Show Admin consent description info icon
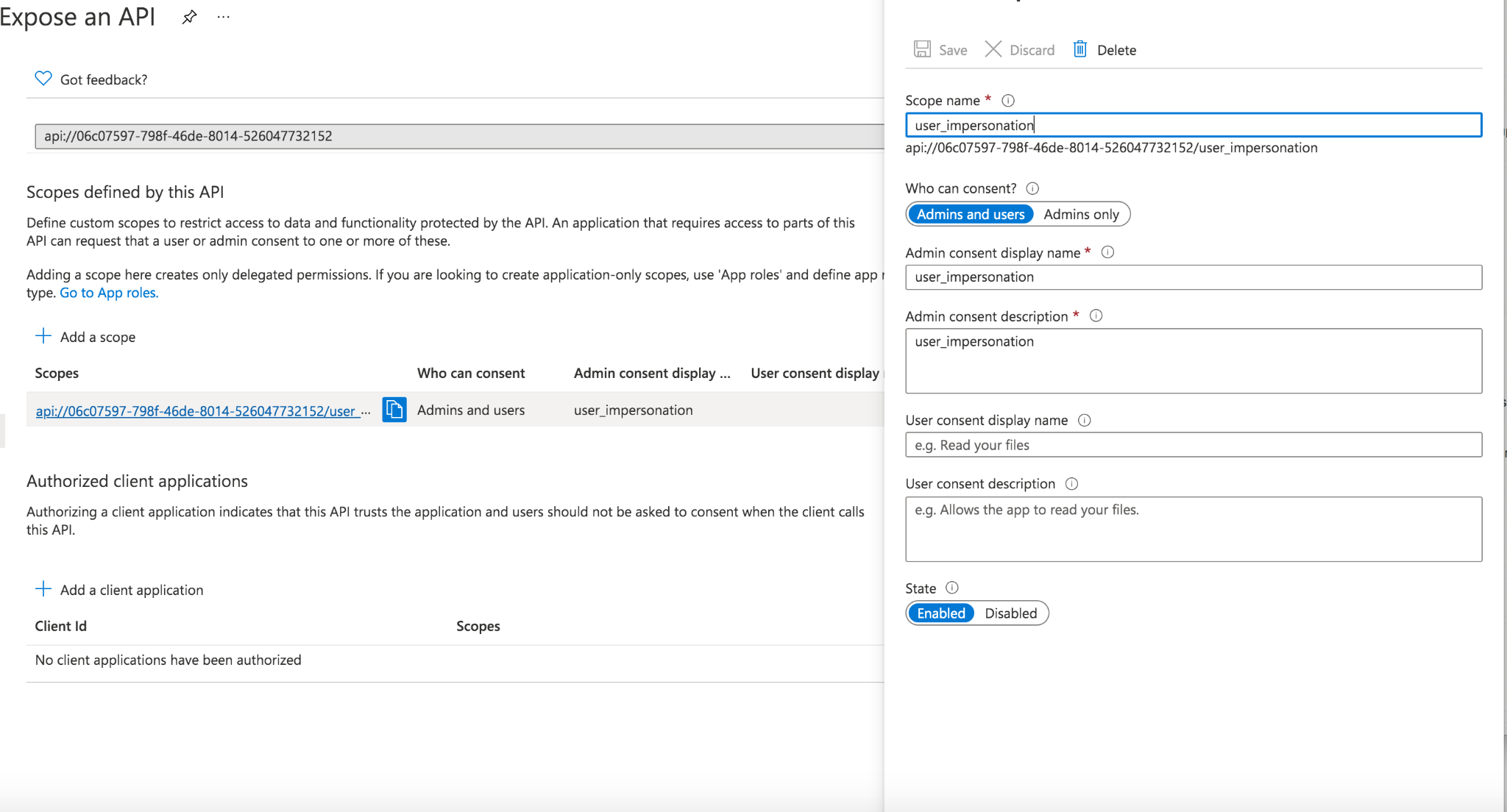 [1096, 316]
